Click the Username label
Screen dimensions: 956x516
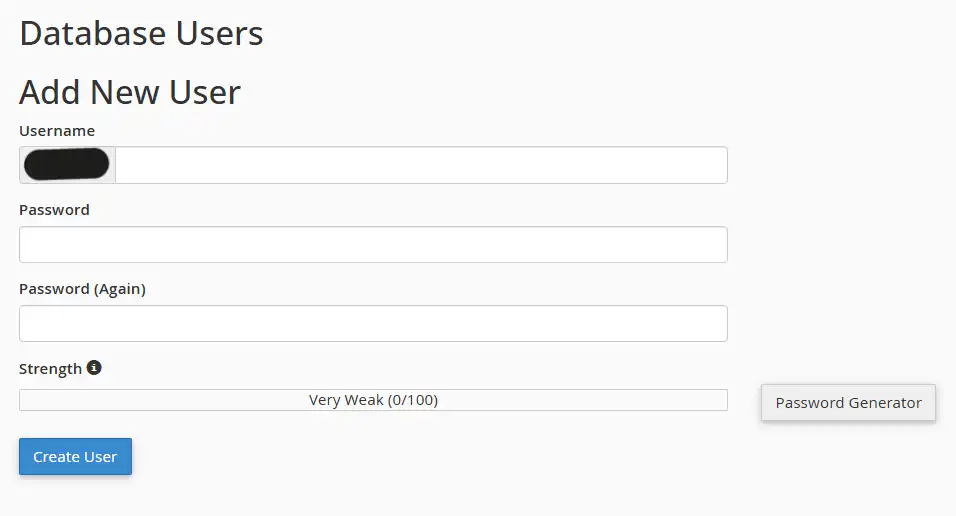[57, 131]
